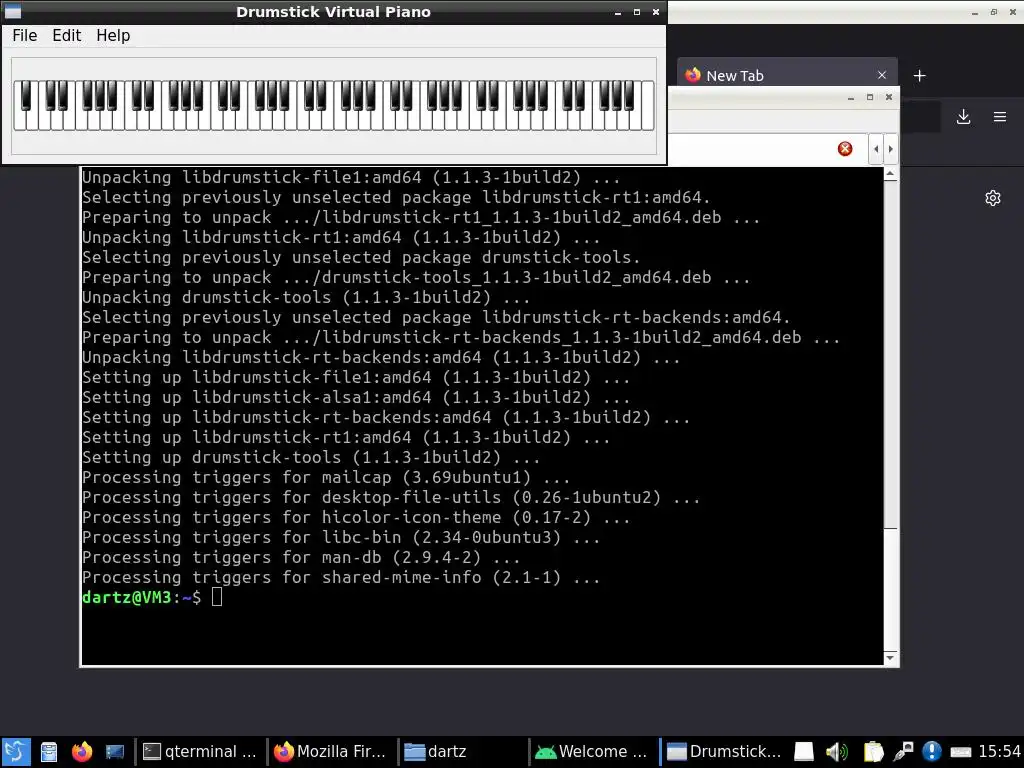Click the "Processing triggers for shared-mime-info" line
Viewport: 1024px width, 768px height.
click(341, 577)
